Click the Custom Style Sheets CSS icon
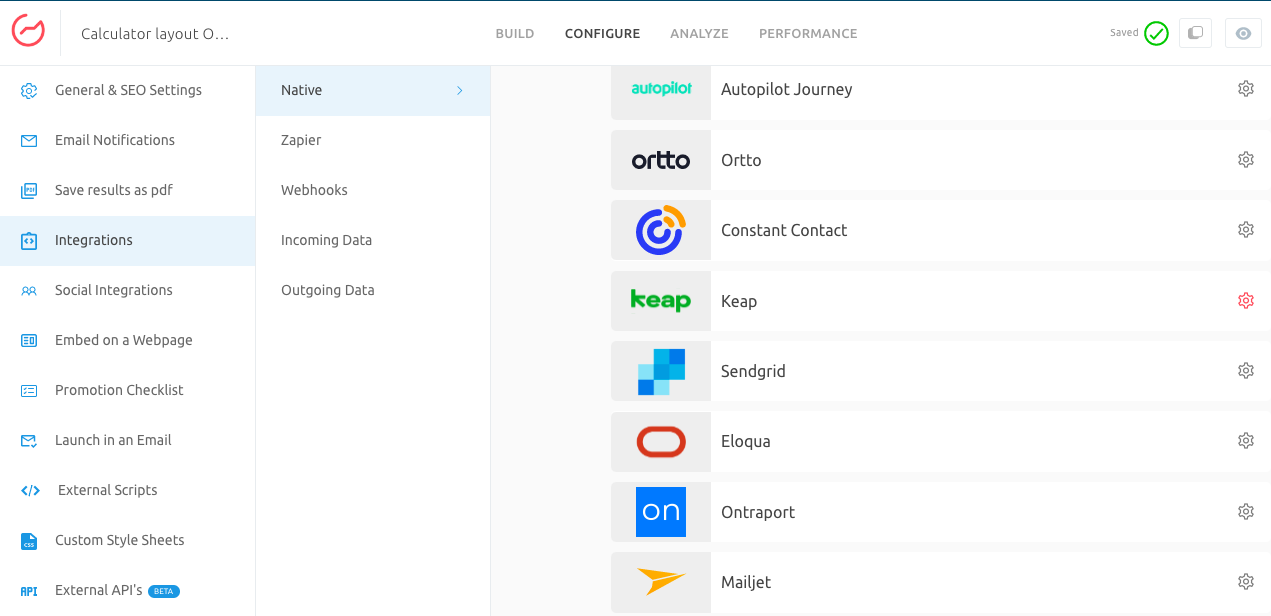This screenshot has width=1271, height=616. (x=29, y=541)
